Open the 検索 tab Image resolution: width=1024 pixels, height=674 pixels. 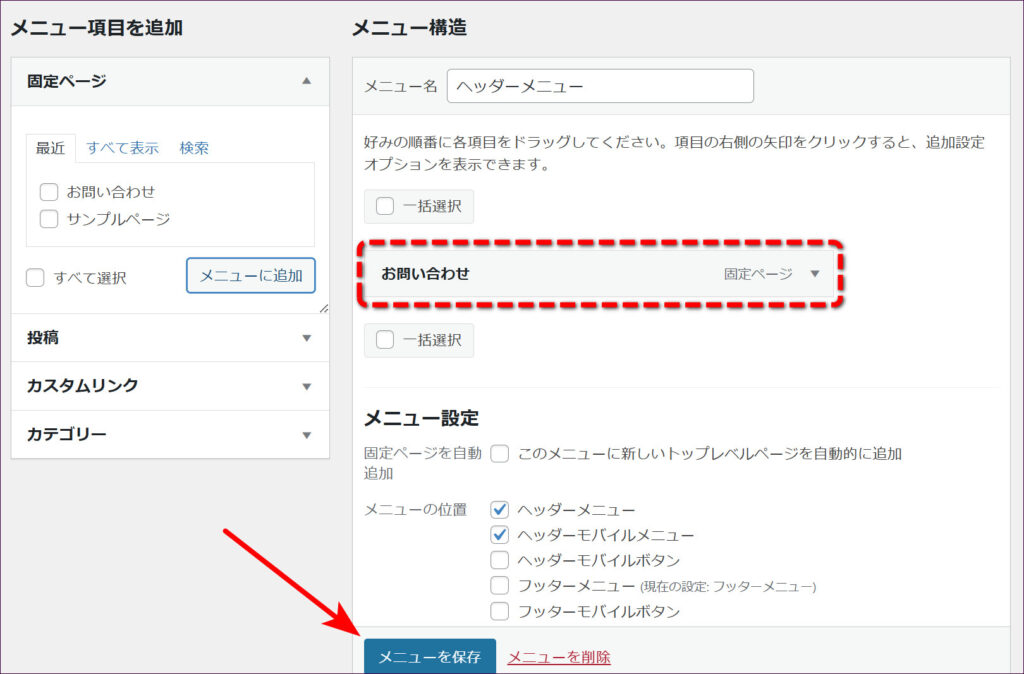[194, 148]
